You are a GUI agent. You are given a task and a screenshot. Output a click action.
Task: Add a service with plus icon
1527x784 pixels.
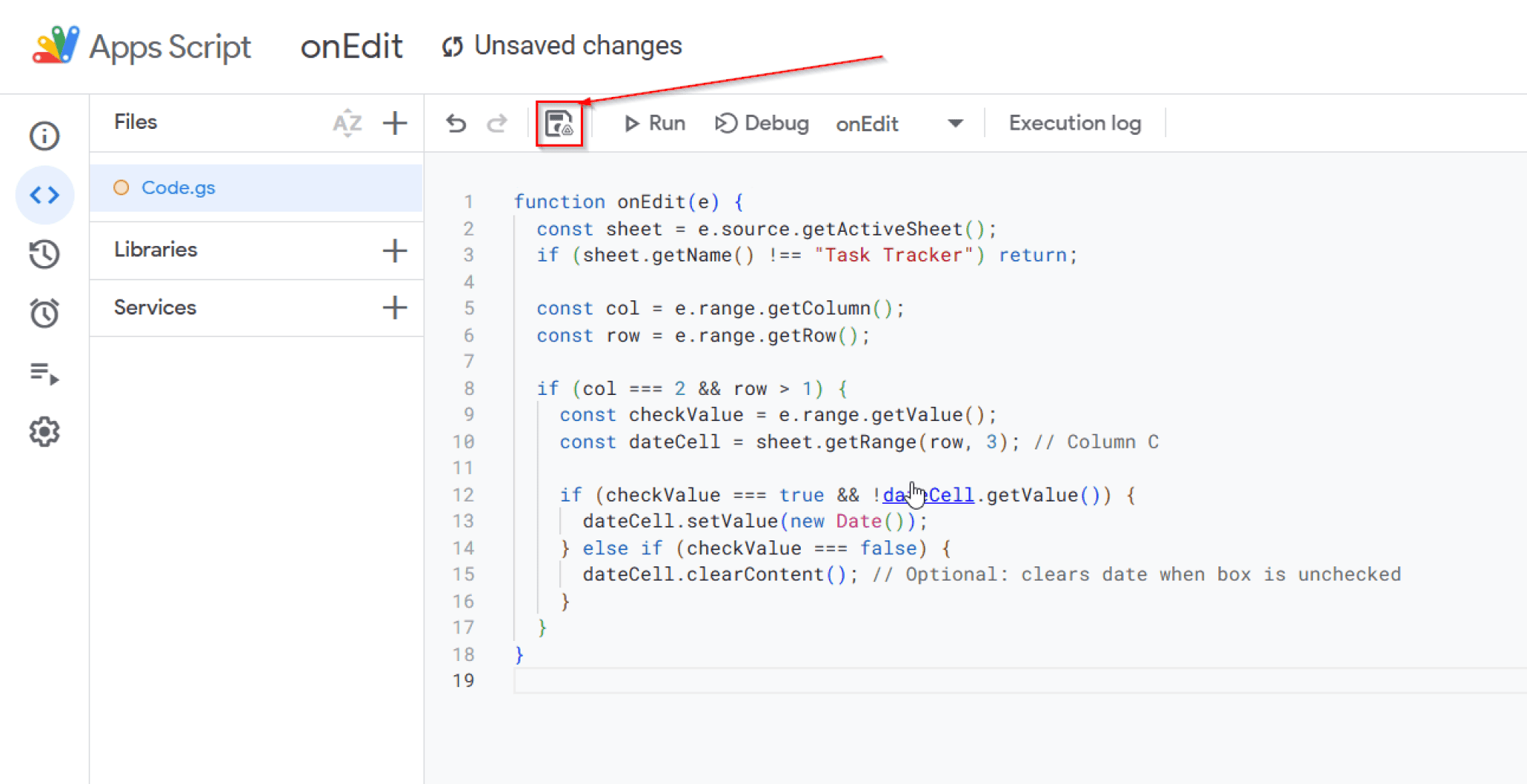click(x=394, y=307)
